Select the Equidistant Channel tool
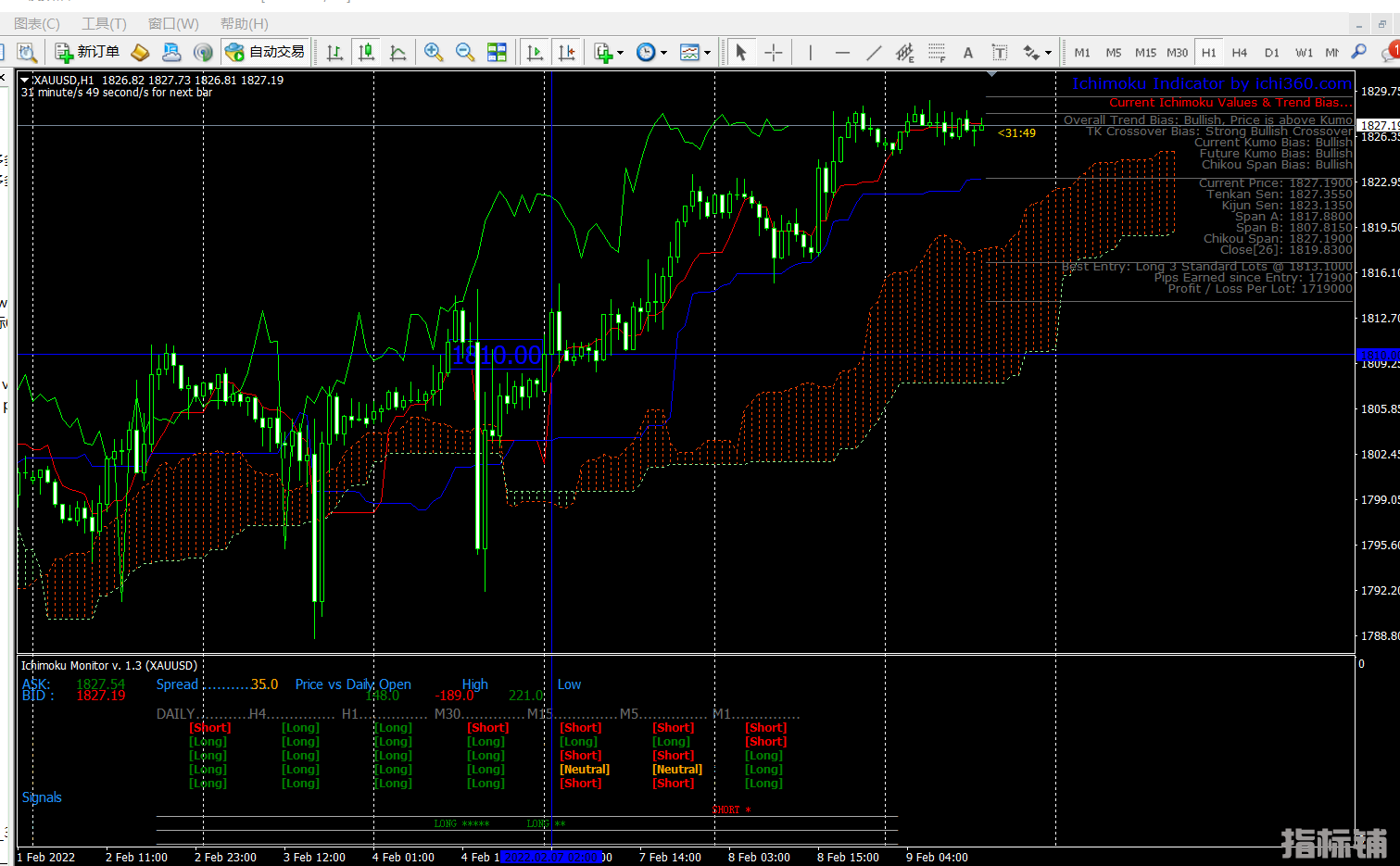The image size is (1400, 866). pos(904,52)
